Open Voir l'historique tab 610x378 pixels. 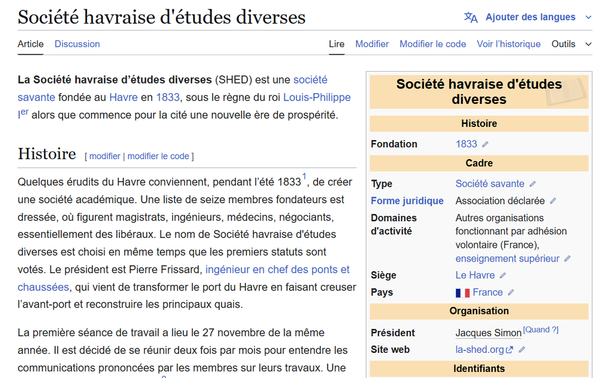(x=508, y=44)
